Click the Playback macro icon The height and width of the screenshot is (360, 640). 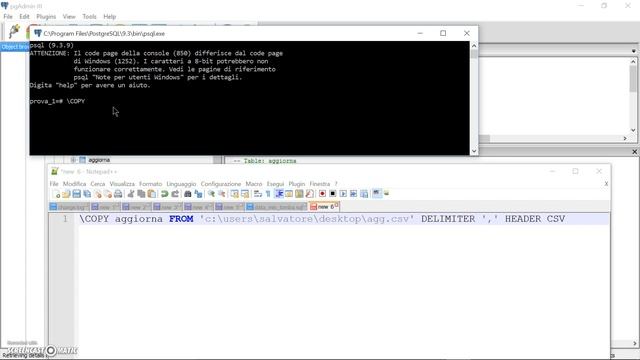click(343, 194)
